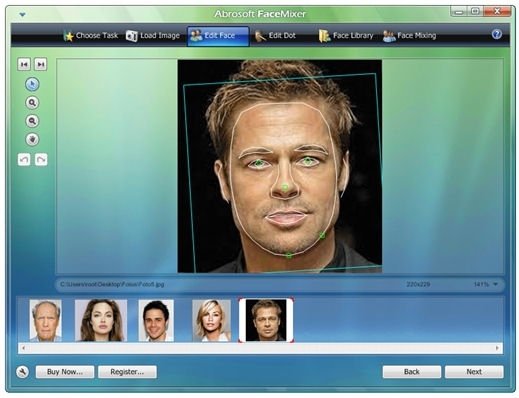Switch to the Choose Task step

[x=91, y=36]
